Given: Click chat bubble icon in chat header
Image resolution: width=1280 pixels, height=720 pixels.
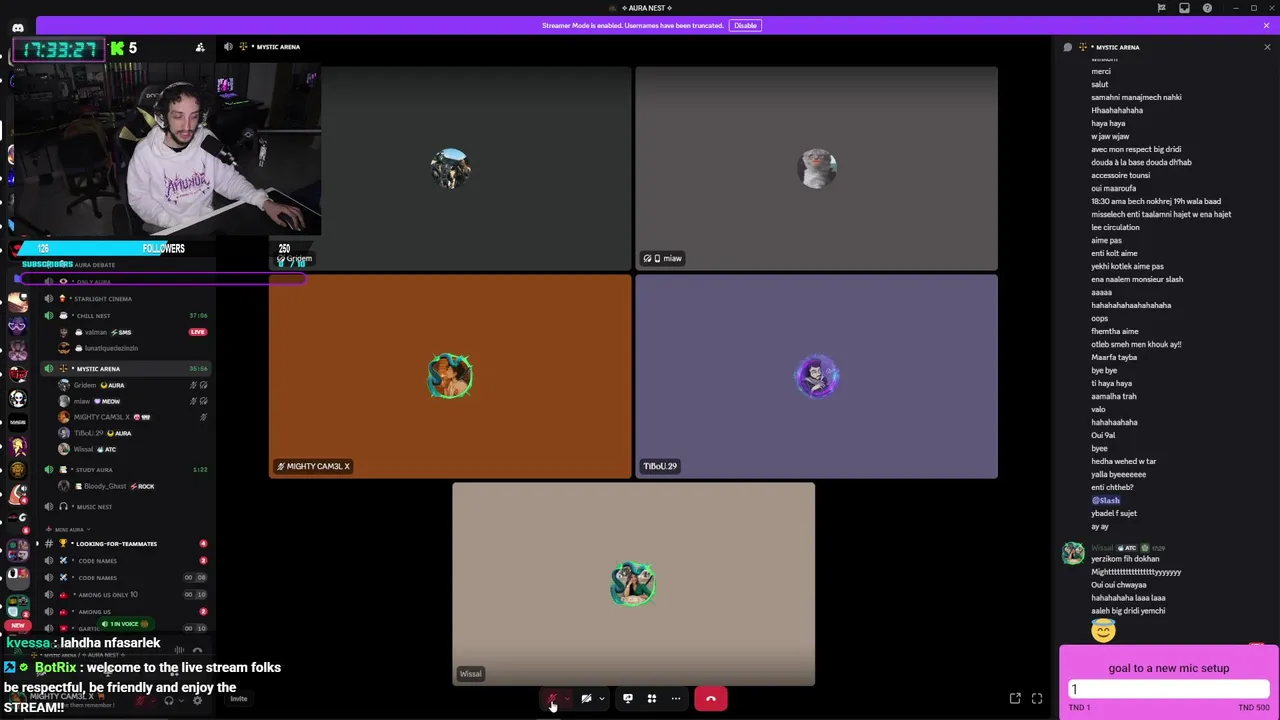Looking at the screenshot, I should pos(1068,47).
